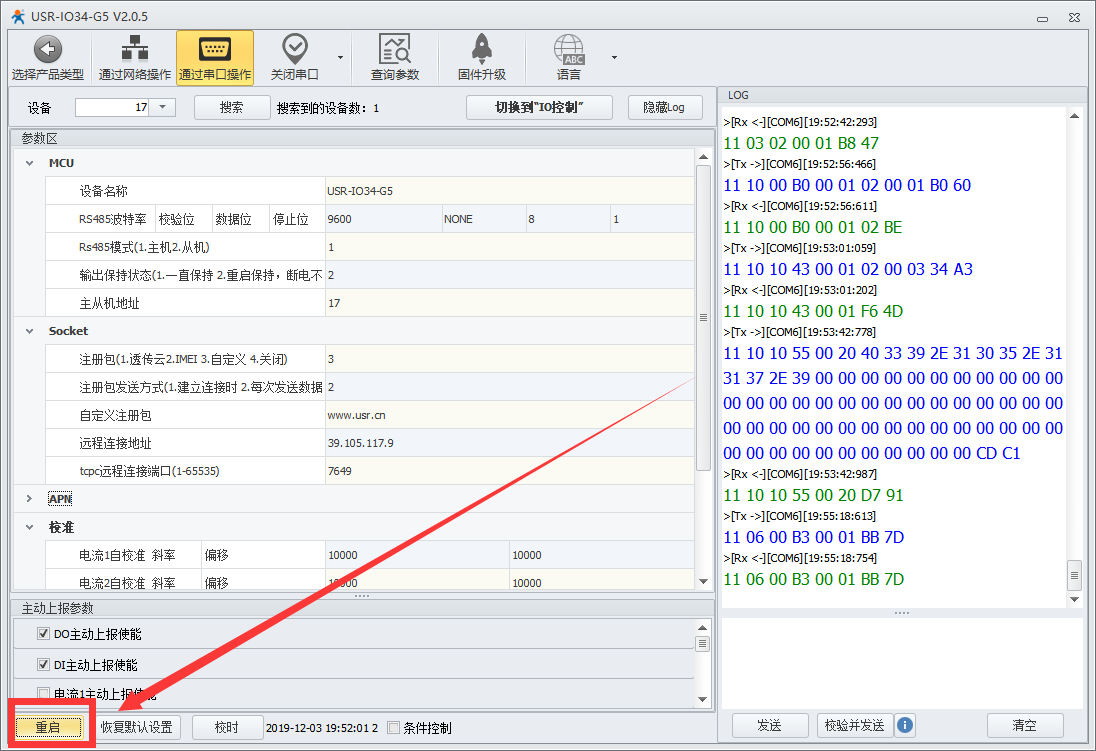The image size is (1096, 751).
Task: Click the 数据位 value 8
Action: pyautogui.click(x=568, y=219)
